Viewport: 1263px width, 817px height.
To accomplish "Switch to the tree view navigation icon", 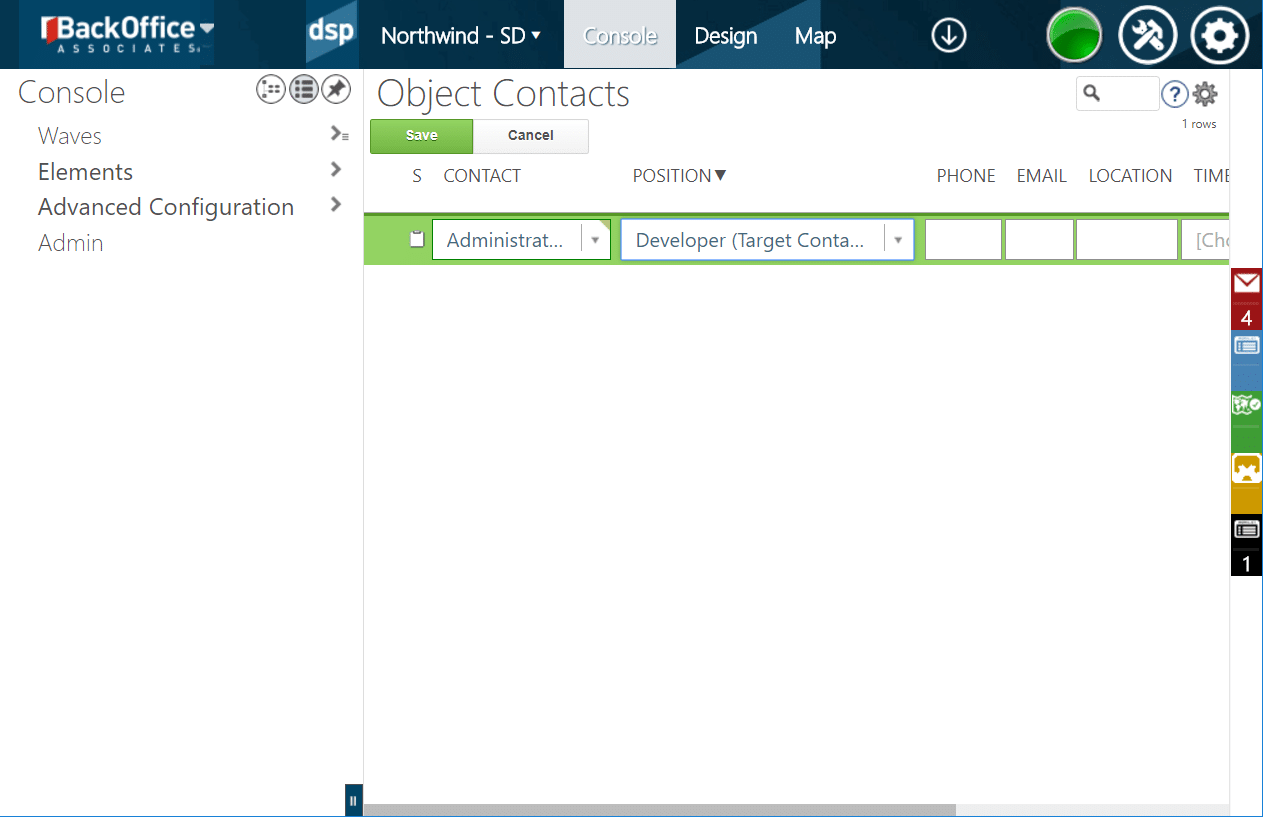I will point(271,90).
